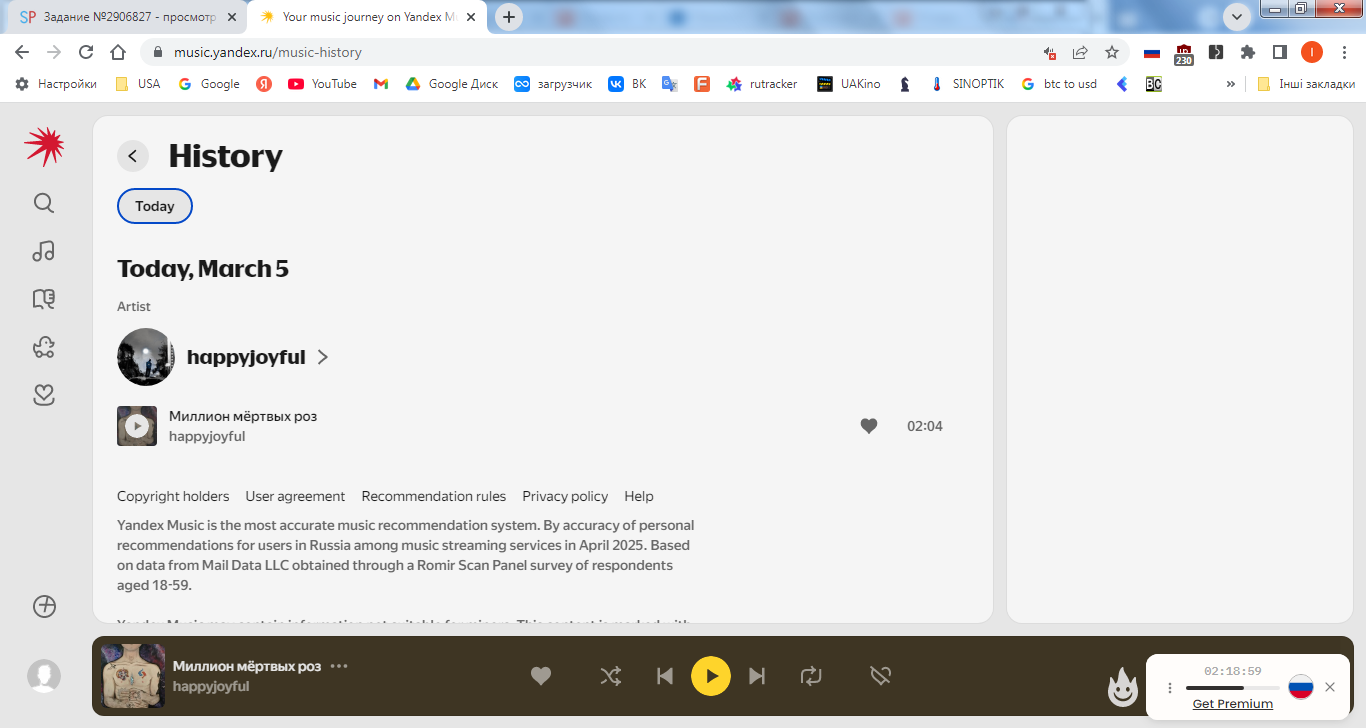
Task: Toggle repeat mode in the player
Action: [811, 676]
